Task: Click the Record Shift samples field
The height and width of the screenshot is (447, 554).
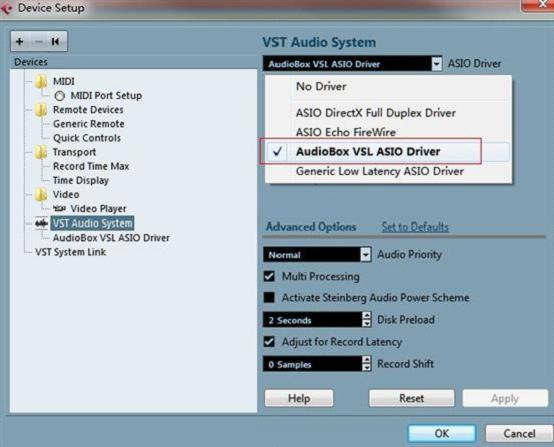Action: (x=313, y=364)
